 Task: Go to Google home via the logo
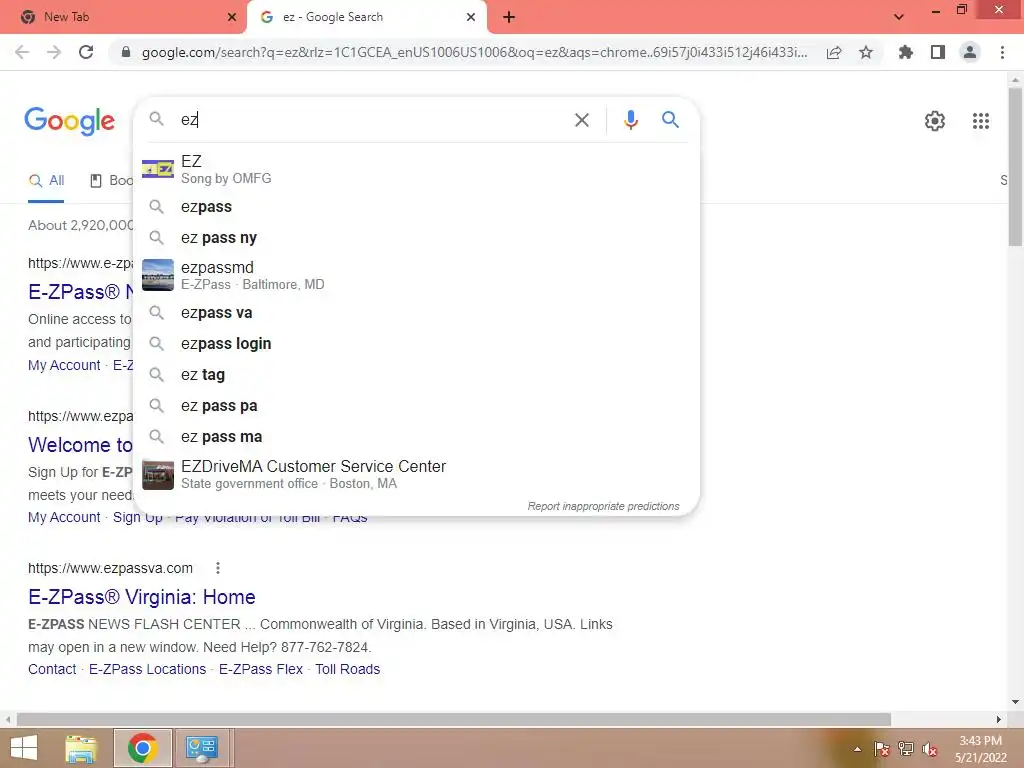(x=69, y=121)
